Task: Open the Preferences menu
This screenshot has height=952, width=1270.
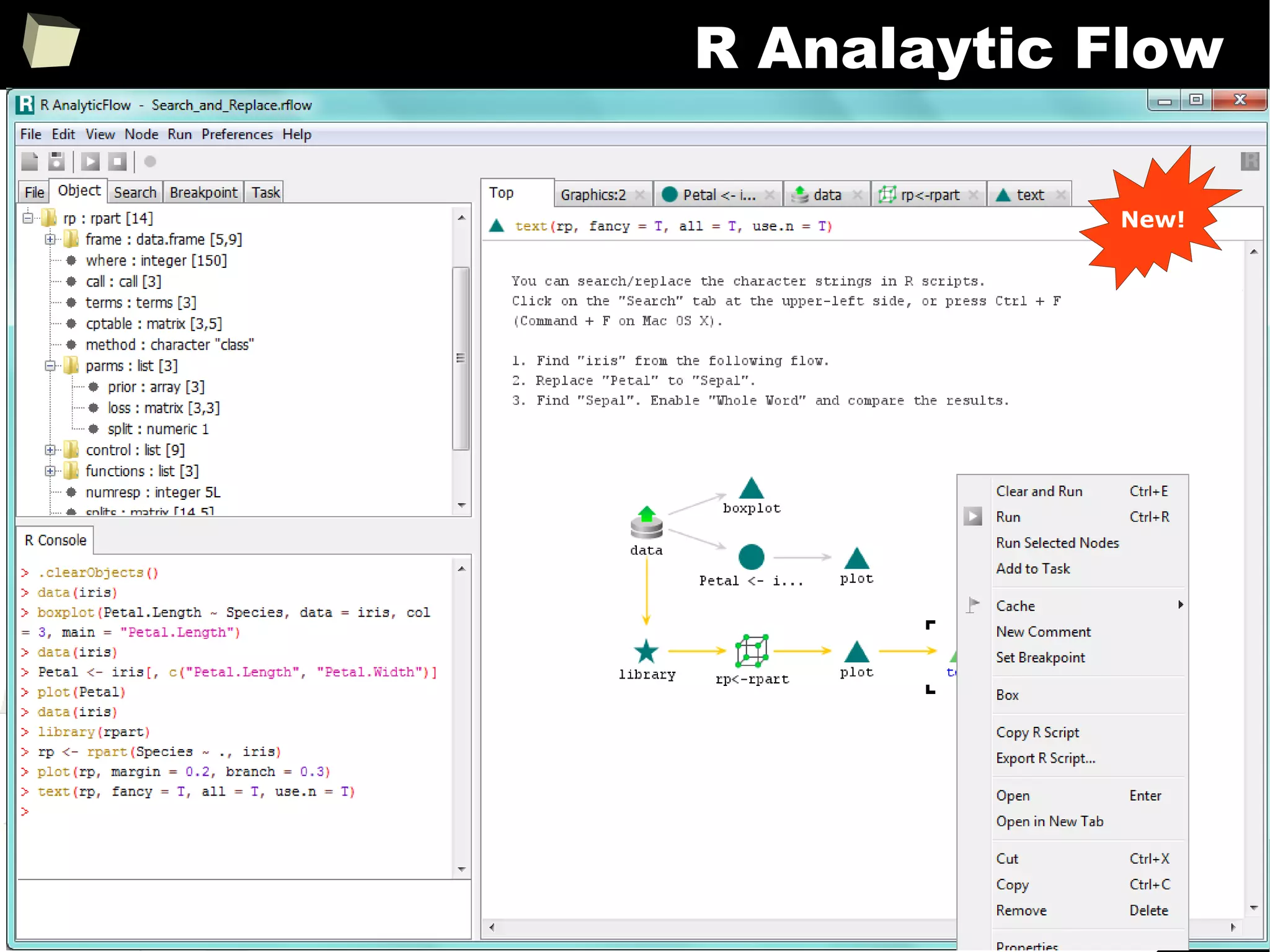Action: coord(237,135)
